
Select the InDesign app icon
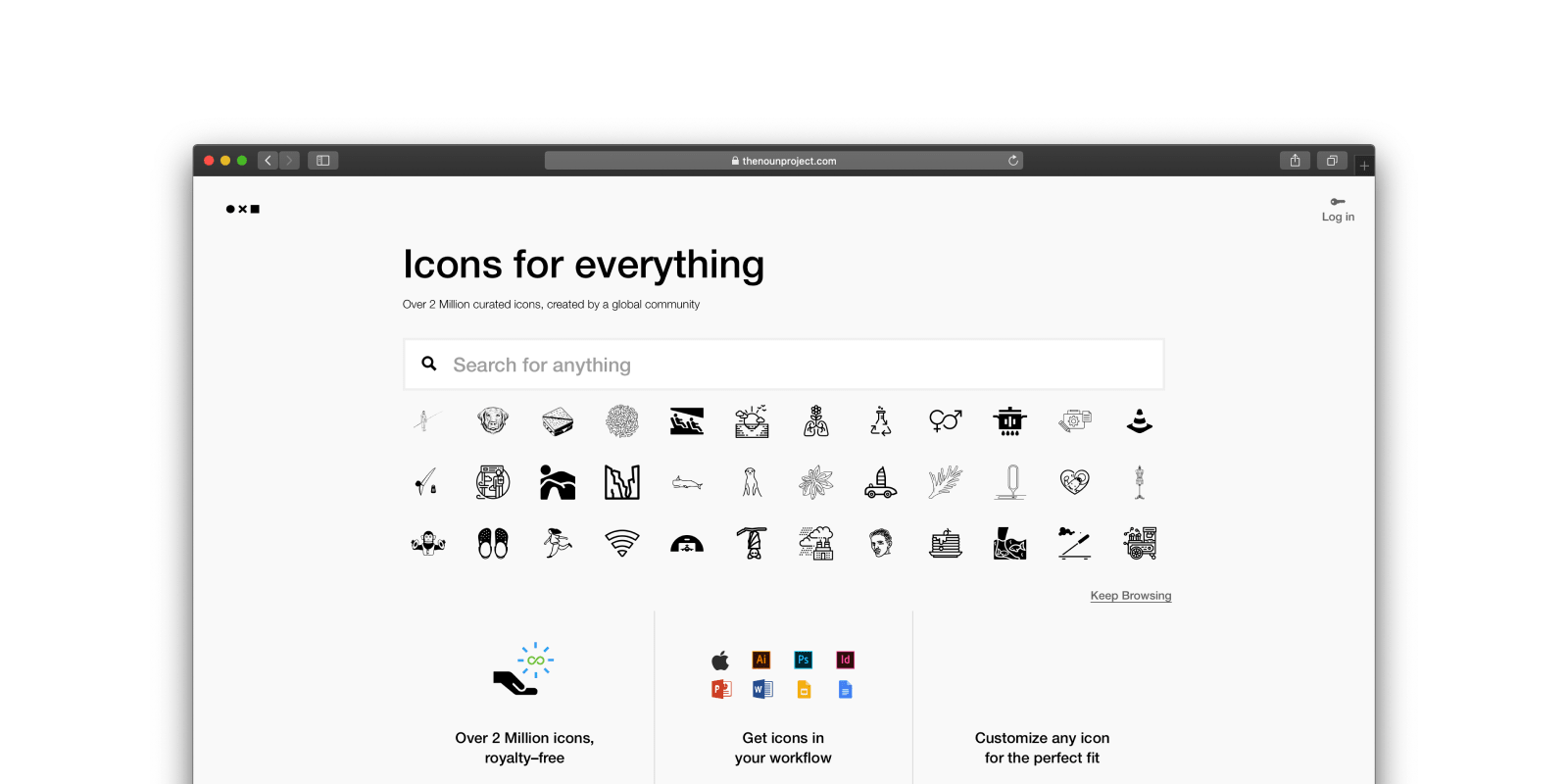[x=846, y=660]
